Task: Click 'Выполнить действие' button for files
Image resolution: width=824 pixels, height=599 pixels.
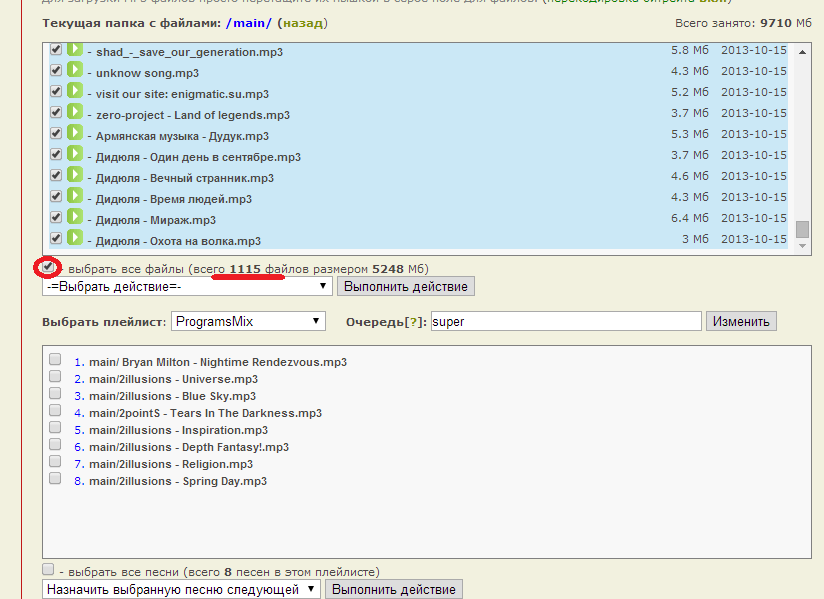Action: [x=405, y=286]
